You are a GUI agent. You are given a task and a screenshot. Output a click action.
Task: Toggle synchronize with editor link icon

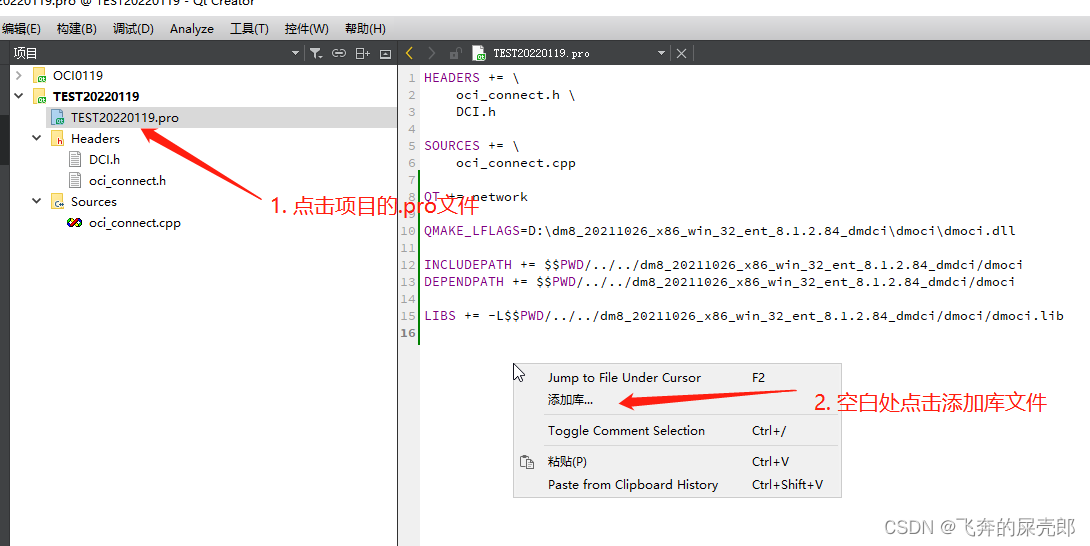[x=339, y=53]
